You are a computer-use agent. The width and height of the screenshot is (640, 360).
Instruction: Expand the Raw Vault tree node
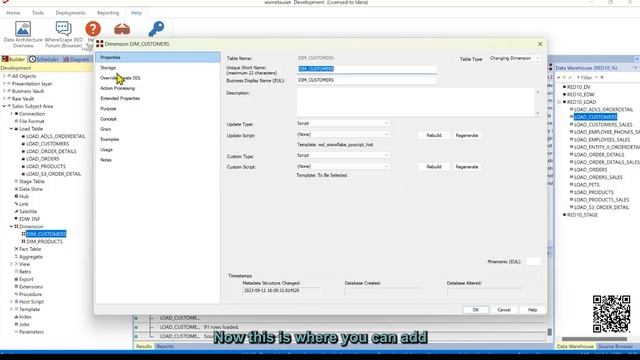[x=4, y=99]
